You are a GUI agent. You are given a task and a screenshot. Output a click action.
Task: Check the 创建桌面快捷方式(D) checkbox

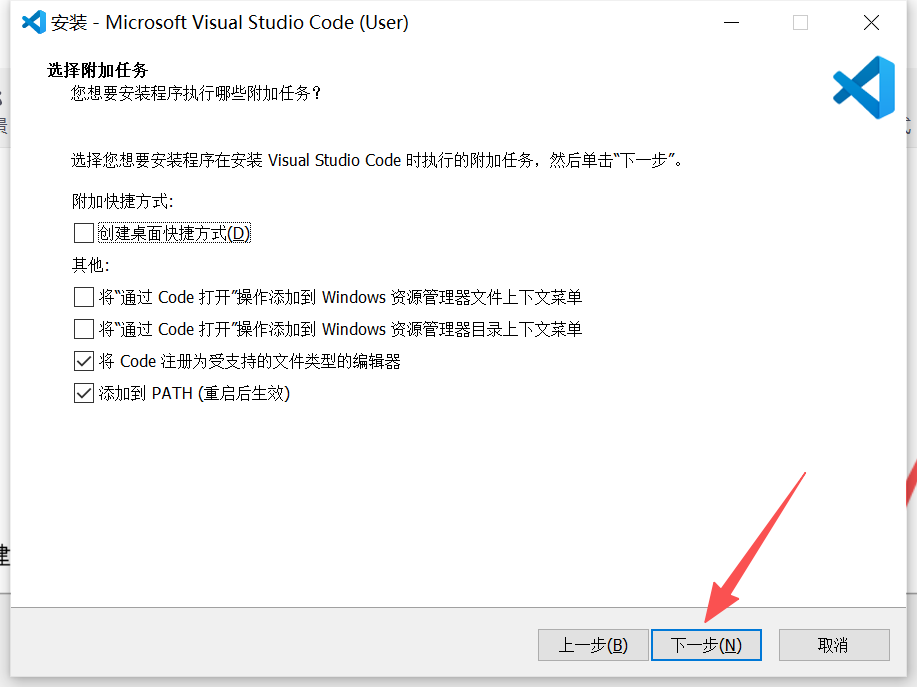tap(84, 233)
